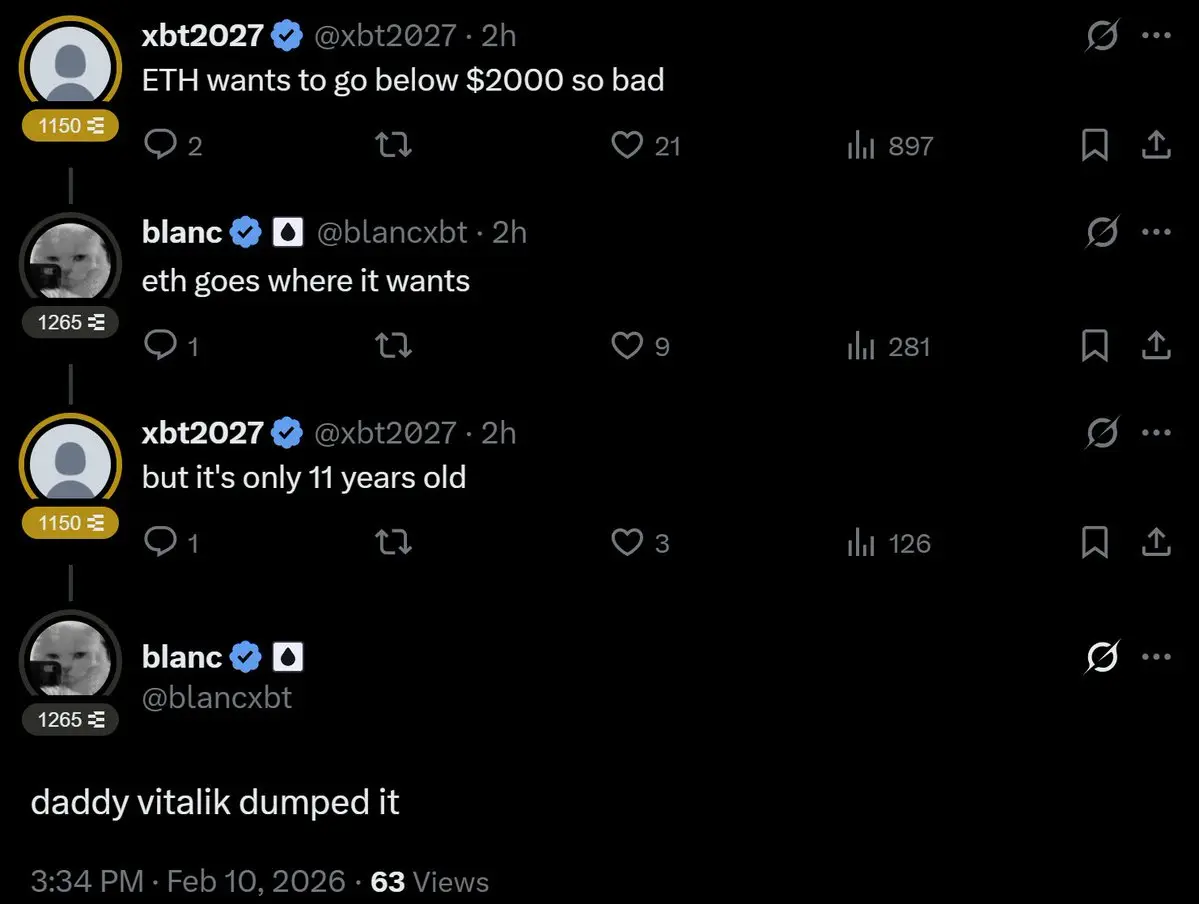Reply to "but it's only 11 years old" tweet
This screenshot has height=904, width=1199.
point(160,543)
